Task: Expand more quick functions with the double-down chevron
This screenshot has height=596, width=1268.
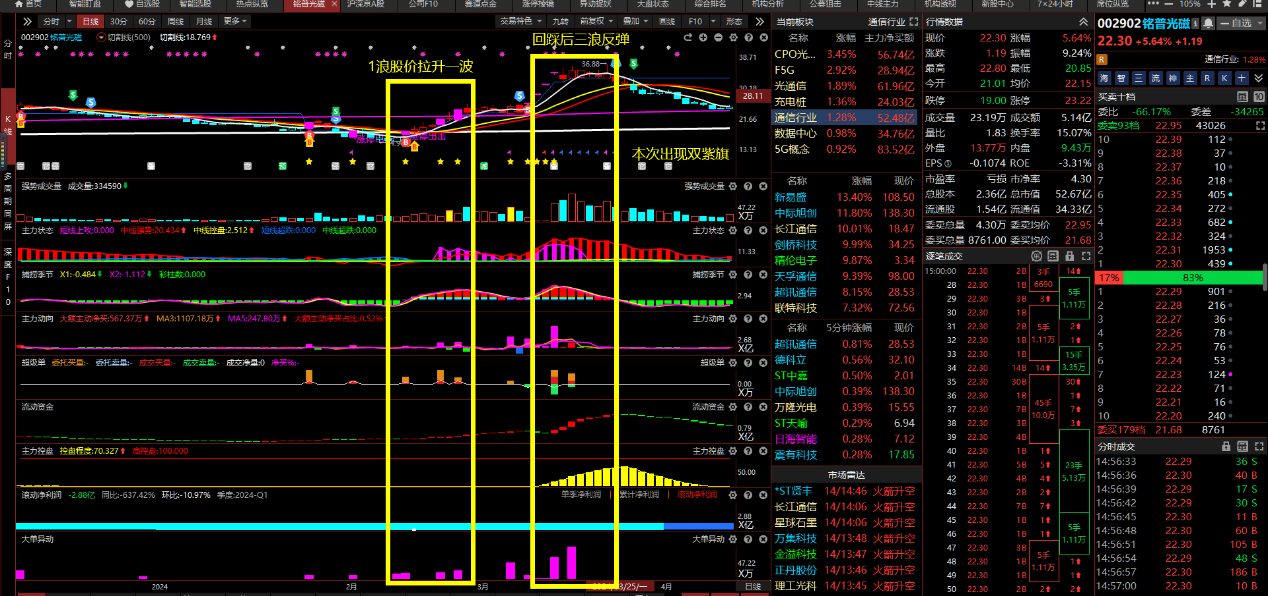Action: [x=1259, y=78]
